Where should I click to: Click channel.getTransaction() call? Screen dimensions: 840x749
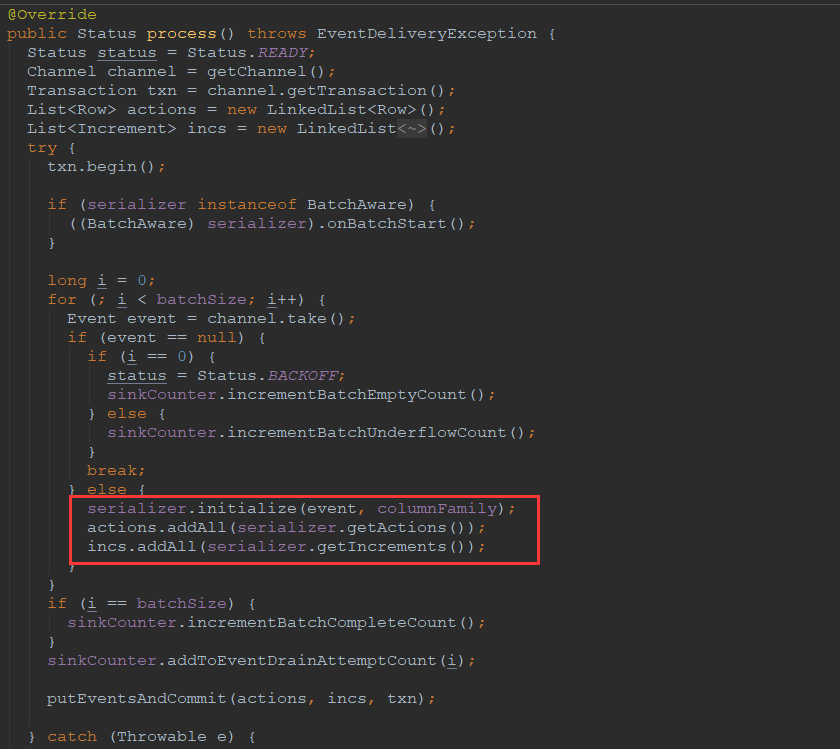point(326,91)
